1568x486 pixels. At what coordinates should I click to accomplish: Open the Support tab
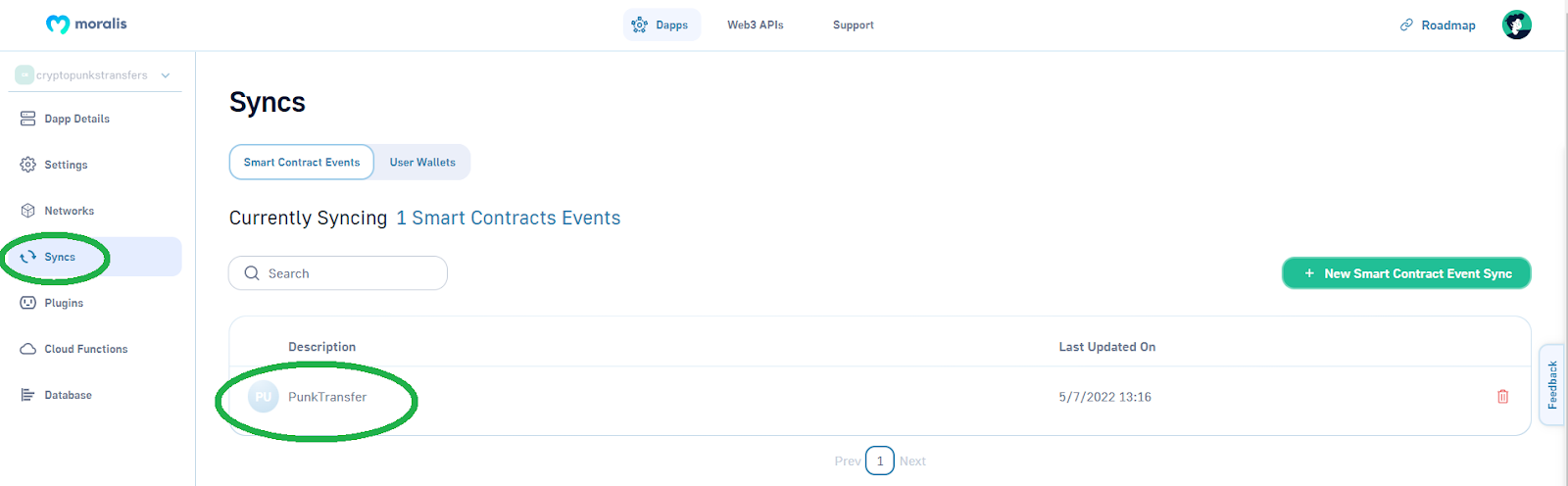[854, 25]
